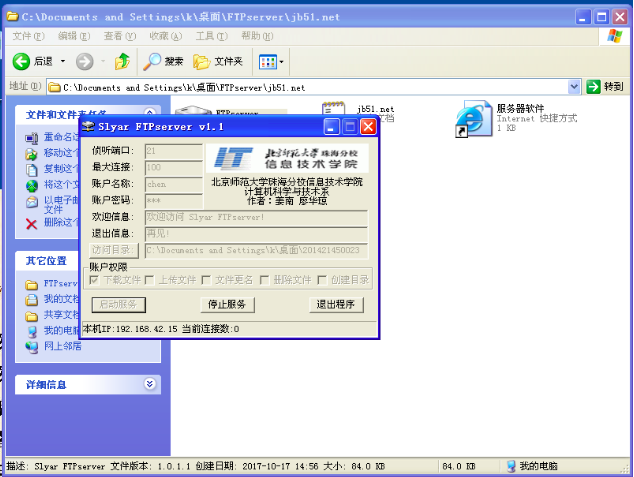
Task: Toggle the 下载文件 download permission checkbox
Action: coord(94,280)
